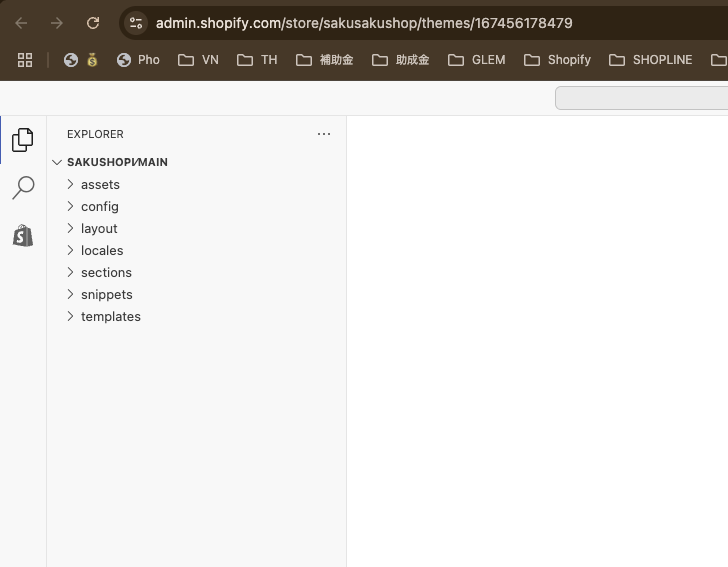Collapse the SAKUSHOP/MAIN root folder
The image size is (728, 567).
57,162
